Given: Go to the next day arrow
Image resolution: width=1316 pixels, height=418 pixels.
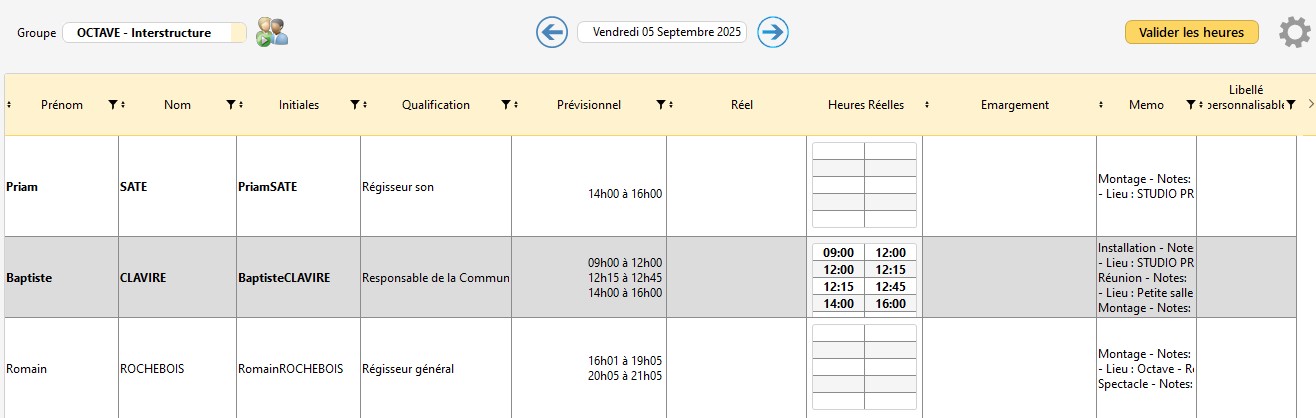Looking at the screenshot, I should pos(773,32).
